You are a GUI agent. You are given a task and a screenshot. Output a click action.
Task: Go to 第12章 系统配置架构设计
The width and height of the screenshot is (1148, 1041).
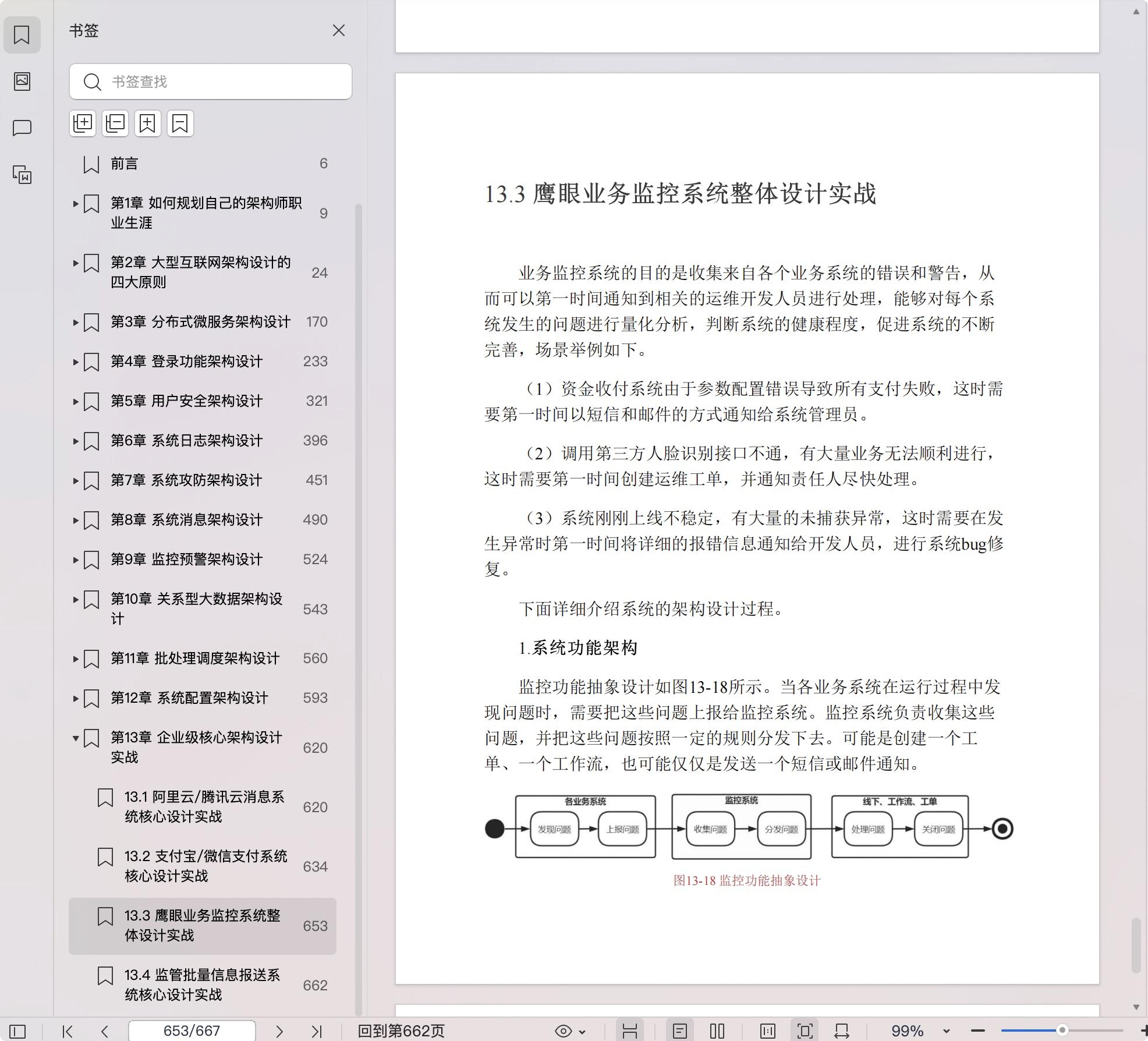click(189, 698)
